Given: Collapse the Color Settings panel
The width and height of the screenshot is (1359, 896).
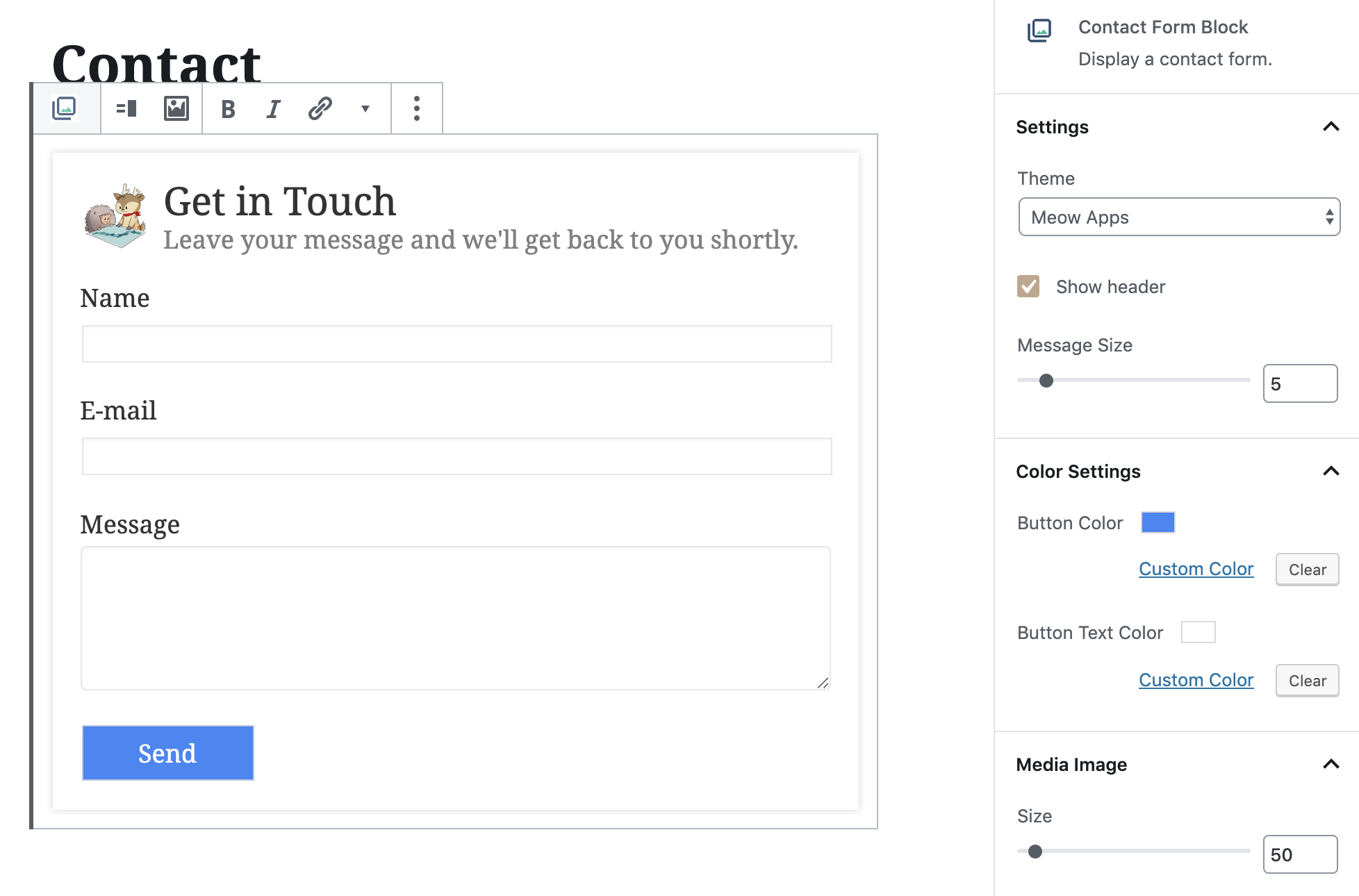Looking at the screenshot, I should point(1330,470).
